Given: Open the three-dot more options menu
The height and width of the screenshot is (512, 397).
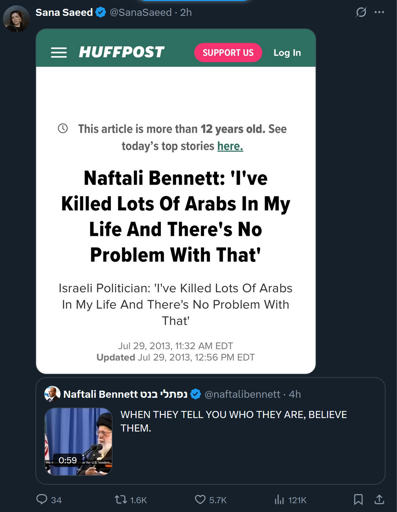Looking at the screenshot, I should click(x=379, y=12).
